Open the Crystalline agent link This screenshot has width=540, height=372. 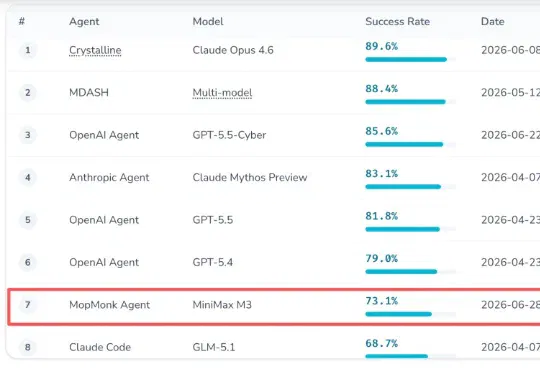95,50
